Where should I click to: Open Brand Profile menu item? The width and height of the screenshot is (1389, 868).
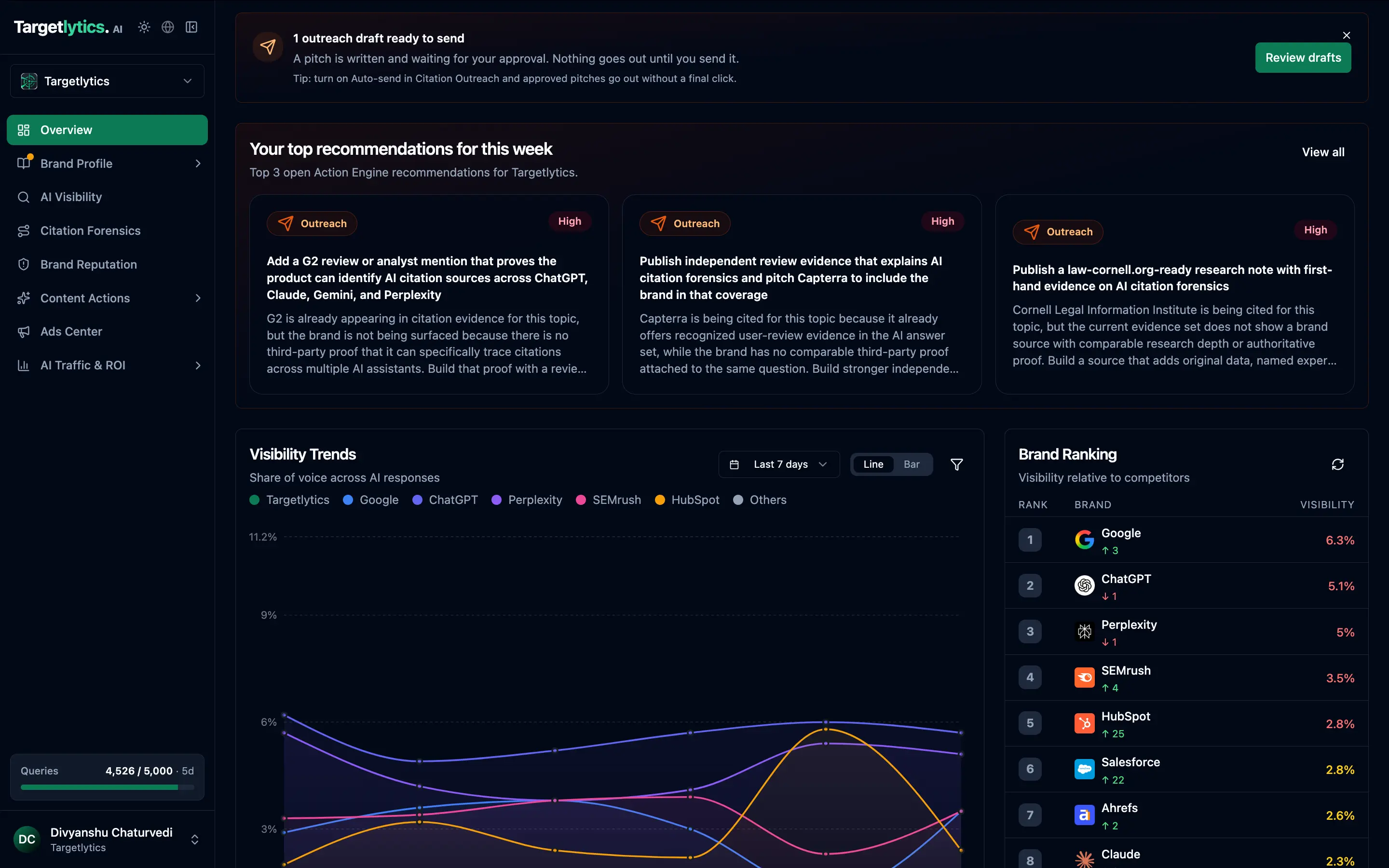click(108, 163)
